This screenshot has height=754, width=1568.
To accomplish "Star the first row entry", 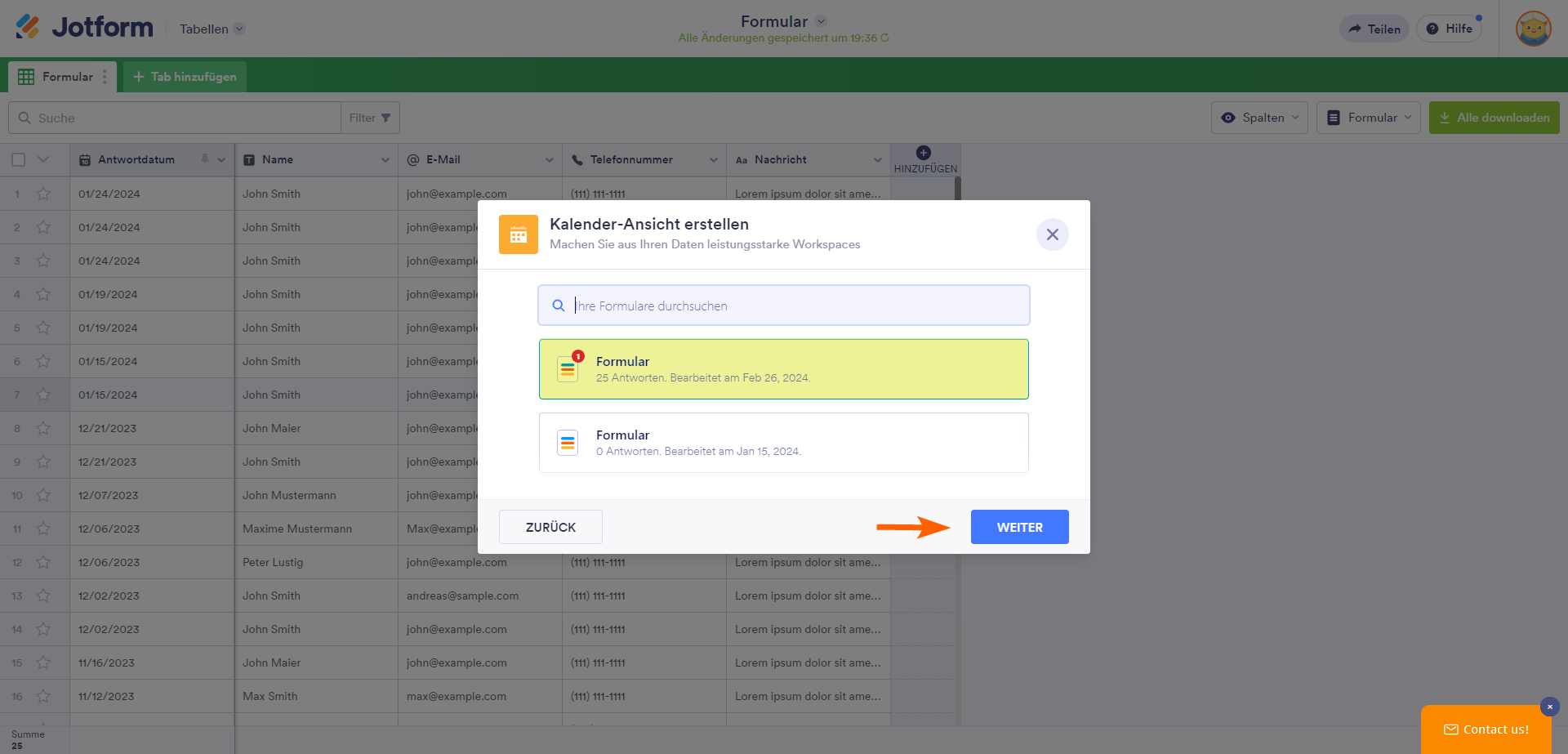I will point(43,194).
